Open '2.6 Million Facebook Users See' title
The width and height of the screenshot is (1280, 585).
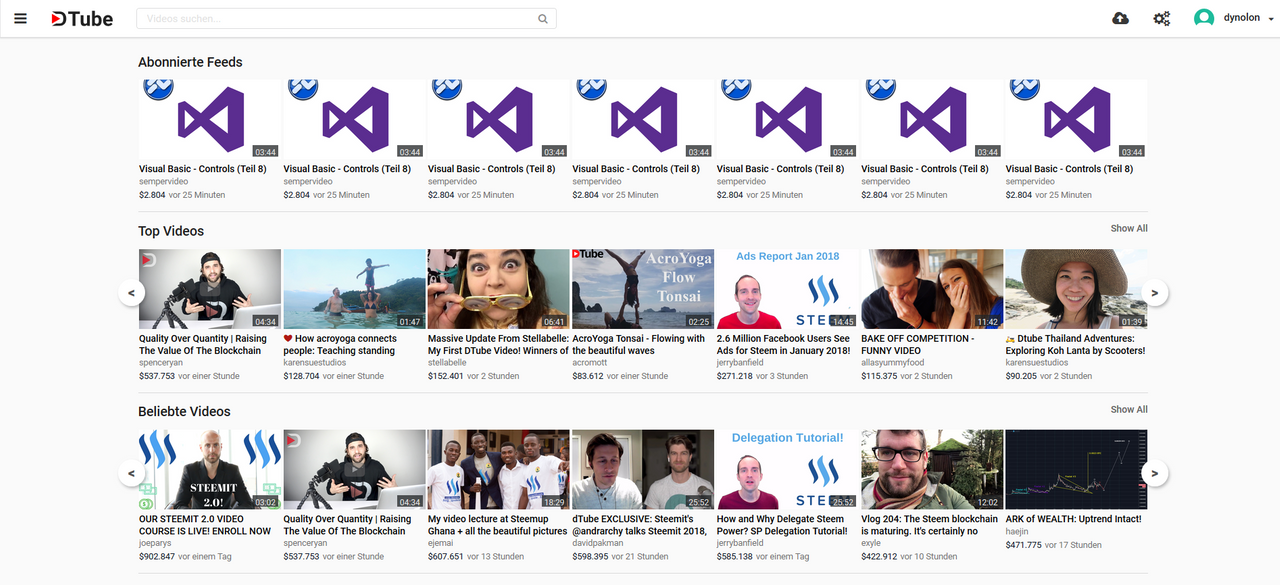pos(784,345)
